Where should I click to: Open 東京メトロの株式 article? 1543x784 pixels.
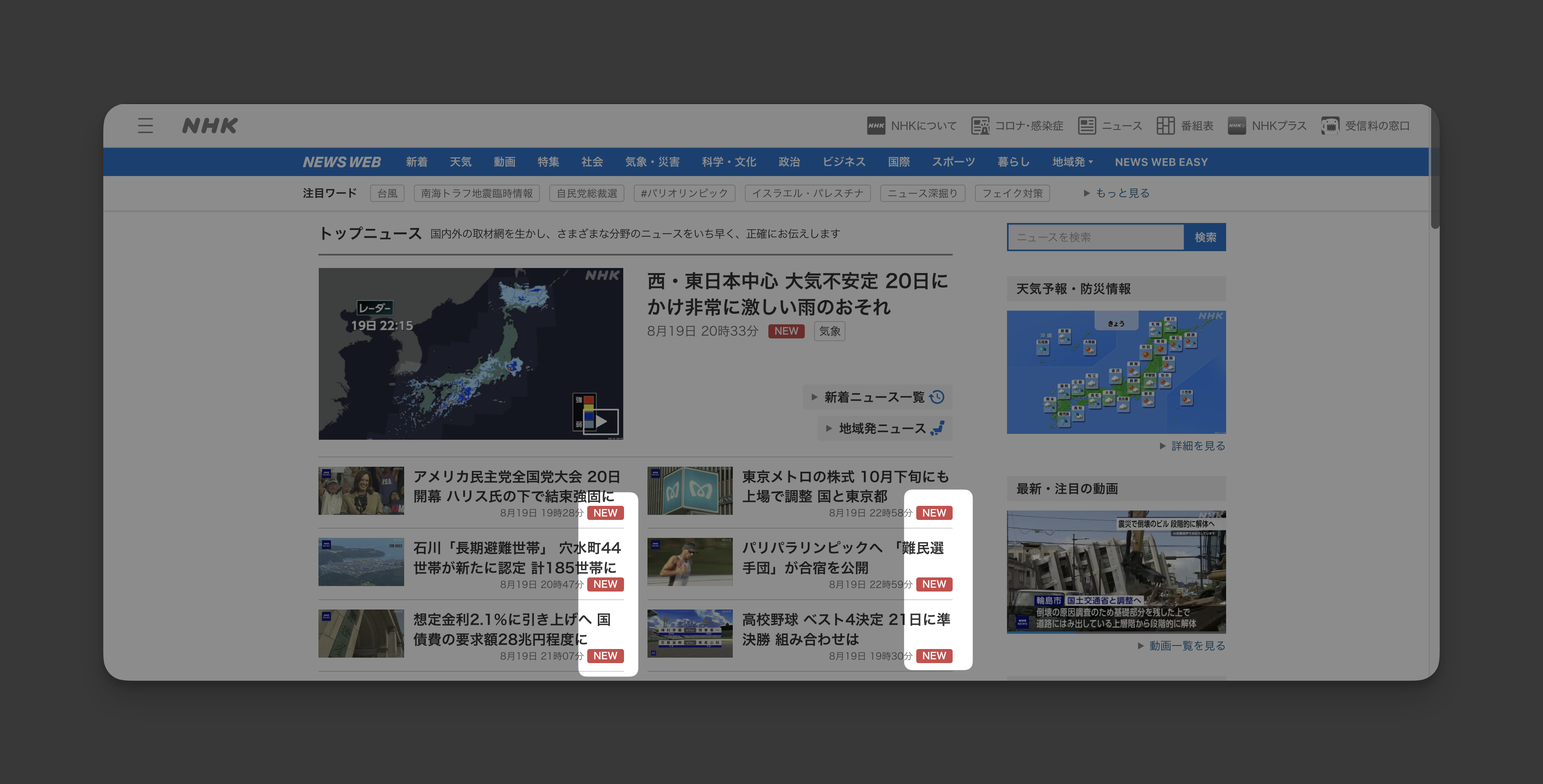click(x=845, y=486)
